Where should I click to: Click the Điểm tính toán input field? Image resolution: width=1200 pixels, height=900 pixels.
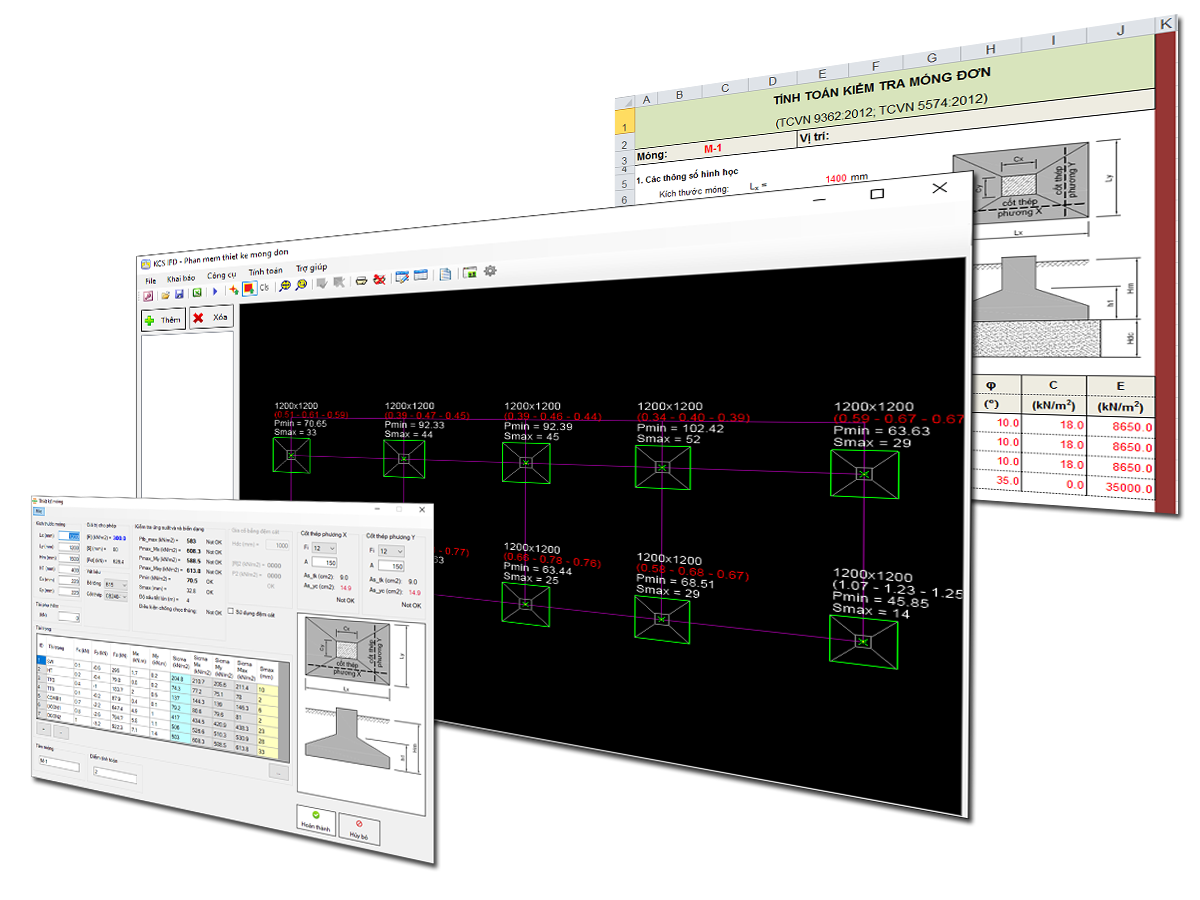point(115,773)
